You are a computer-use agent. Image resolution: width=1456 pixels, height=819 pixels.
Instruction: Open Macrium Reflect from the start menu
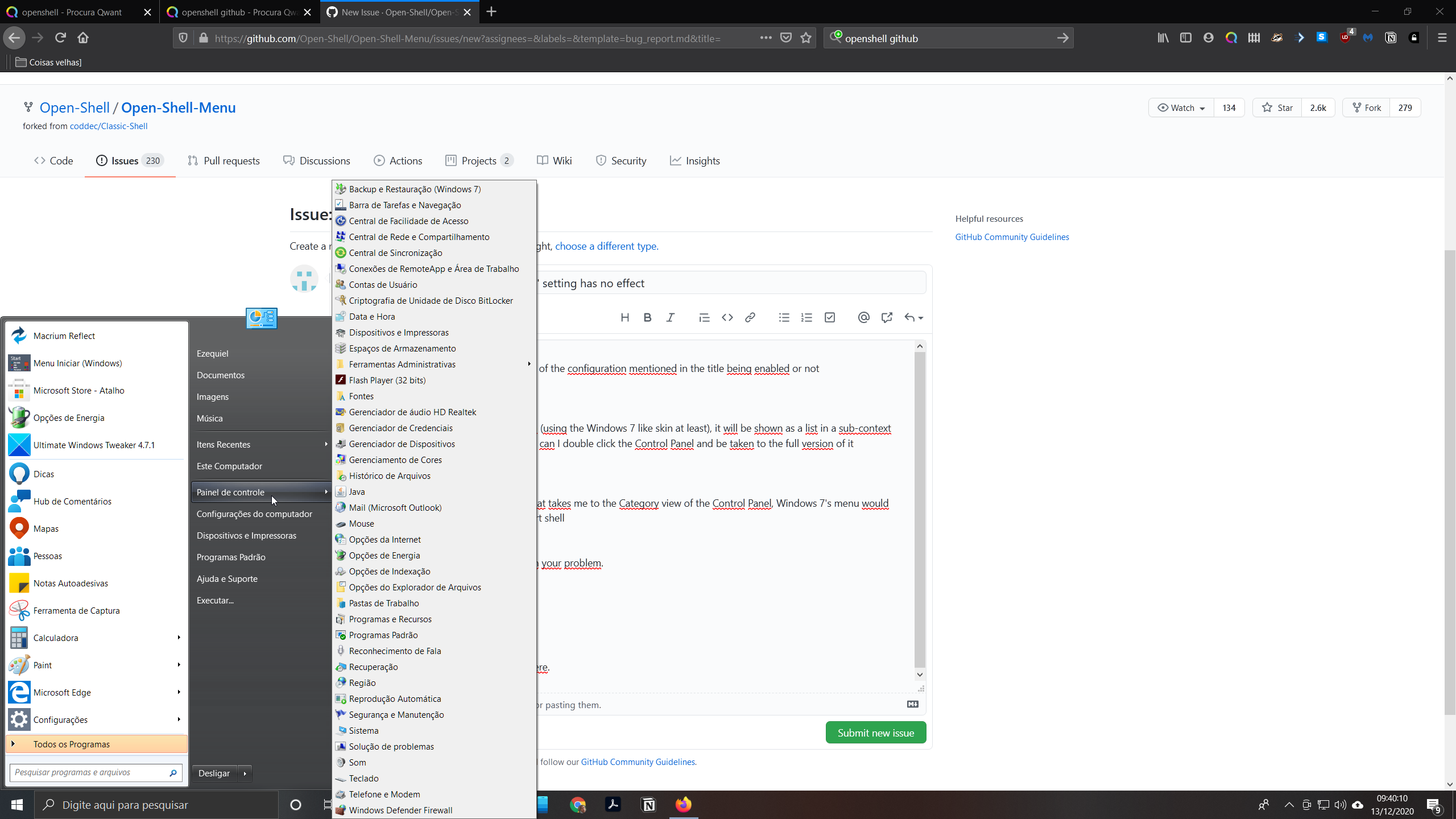point(64,336)
